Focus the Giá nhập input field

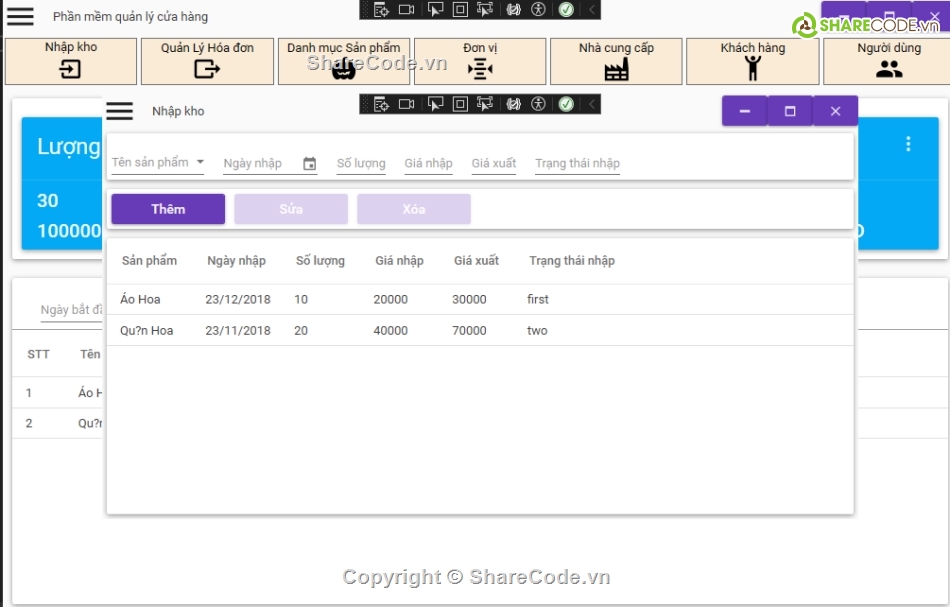point(428,163)
